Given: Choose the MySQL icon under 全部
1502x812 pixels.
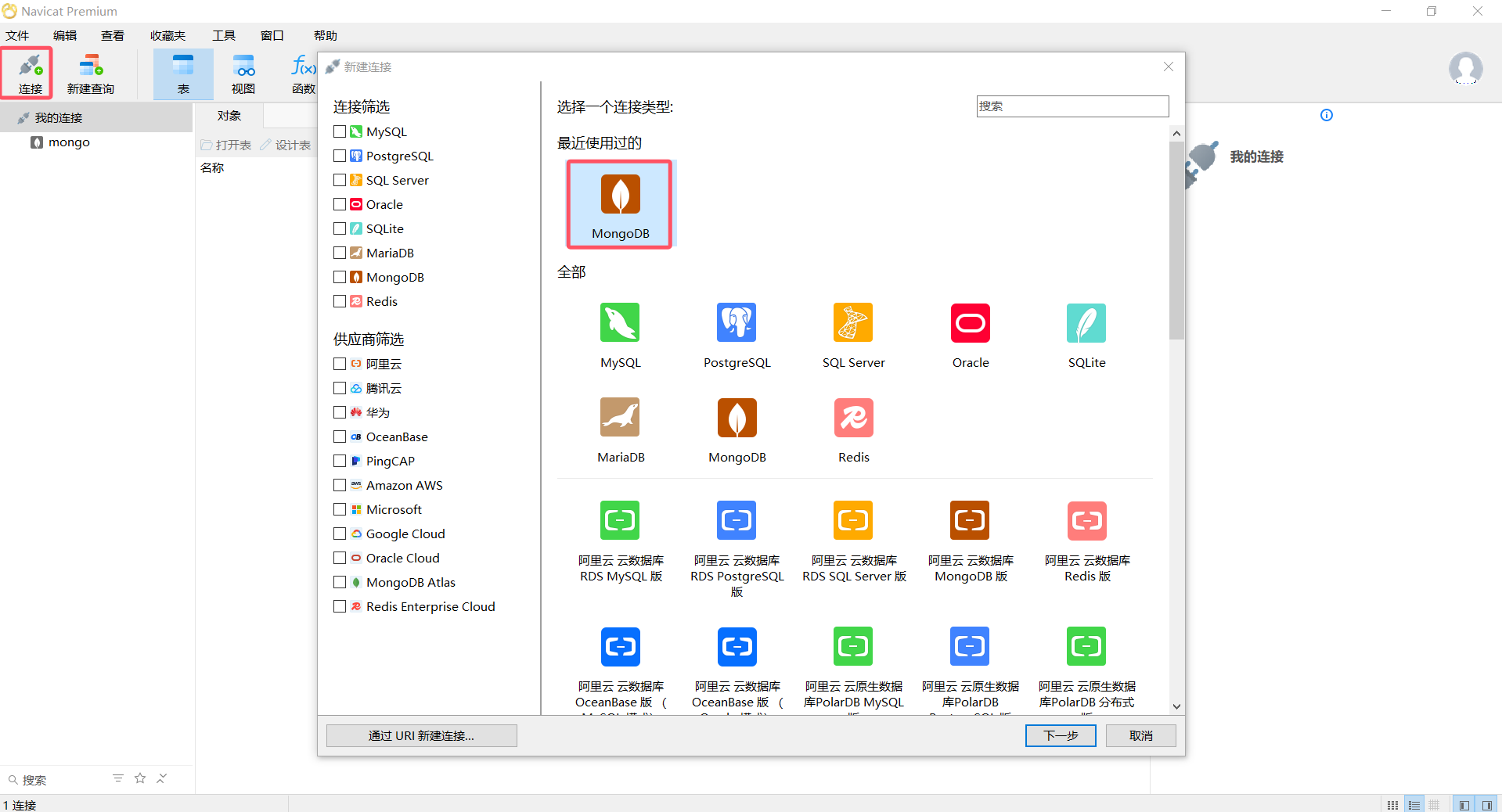Looking at the screenshot, I should [620, 322].
